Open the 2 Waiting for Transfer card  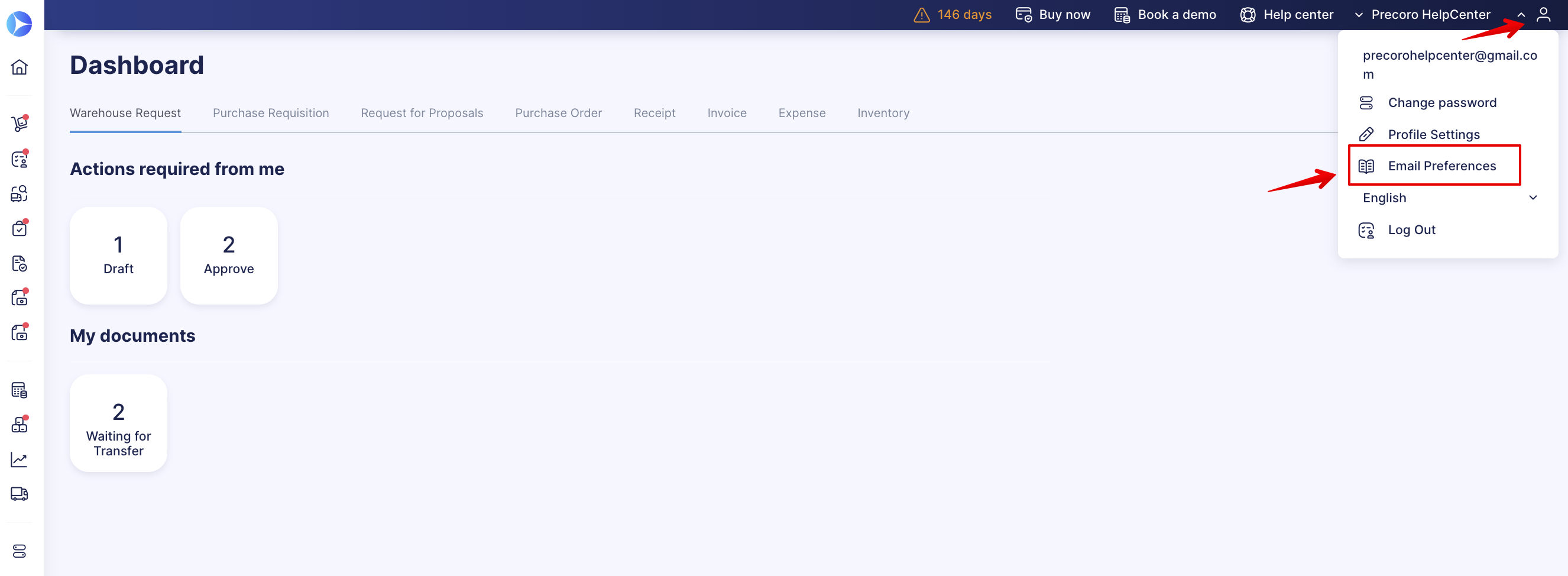(x=119, y=423)
